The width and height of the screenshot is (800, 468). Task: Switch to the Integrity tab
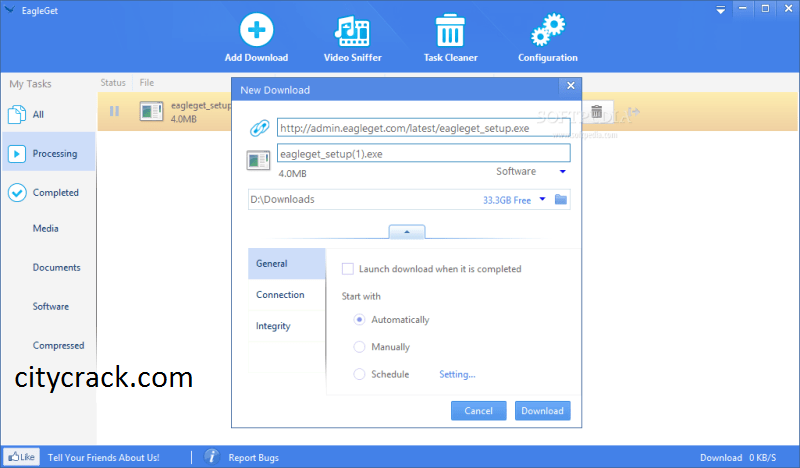[286, 326]
